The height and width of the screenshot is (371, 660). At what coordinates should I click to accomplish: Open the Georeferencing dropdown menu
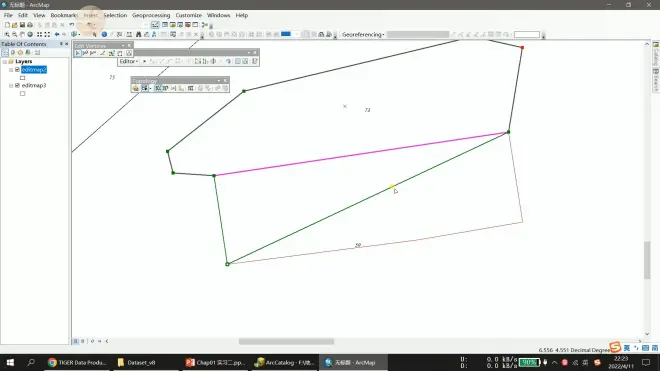[x=363, y=35]
